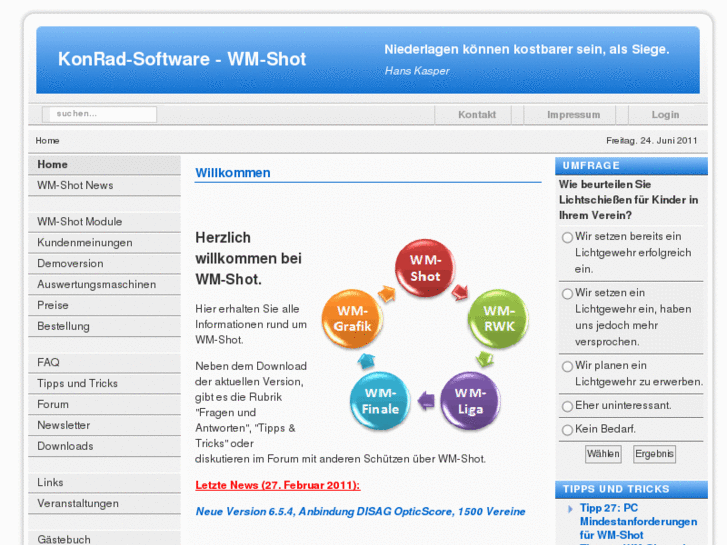Screen dimensions: 727x545
Task: Click the Home breadcrumb link
Action: tap(47, 141)
